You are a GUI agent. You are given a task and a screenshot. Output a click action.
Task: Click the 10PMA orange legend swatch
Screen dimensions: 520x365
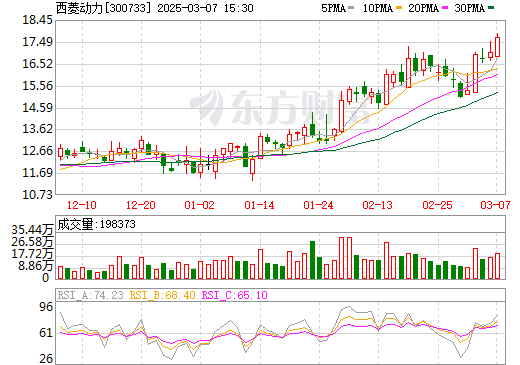point(398,8)
